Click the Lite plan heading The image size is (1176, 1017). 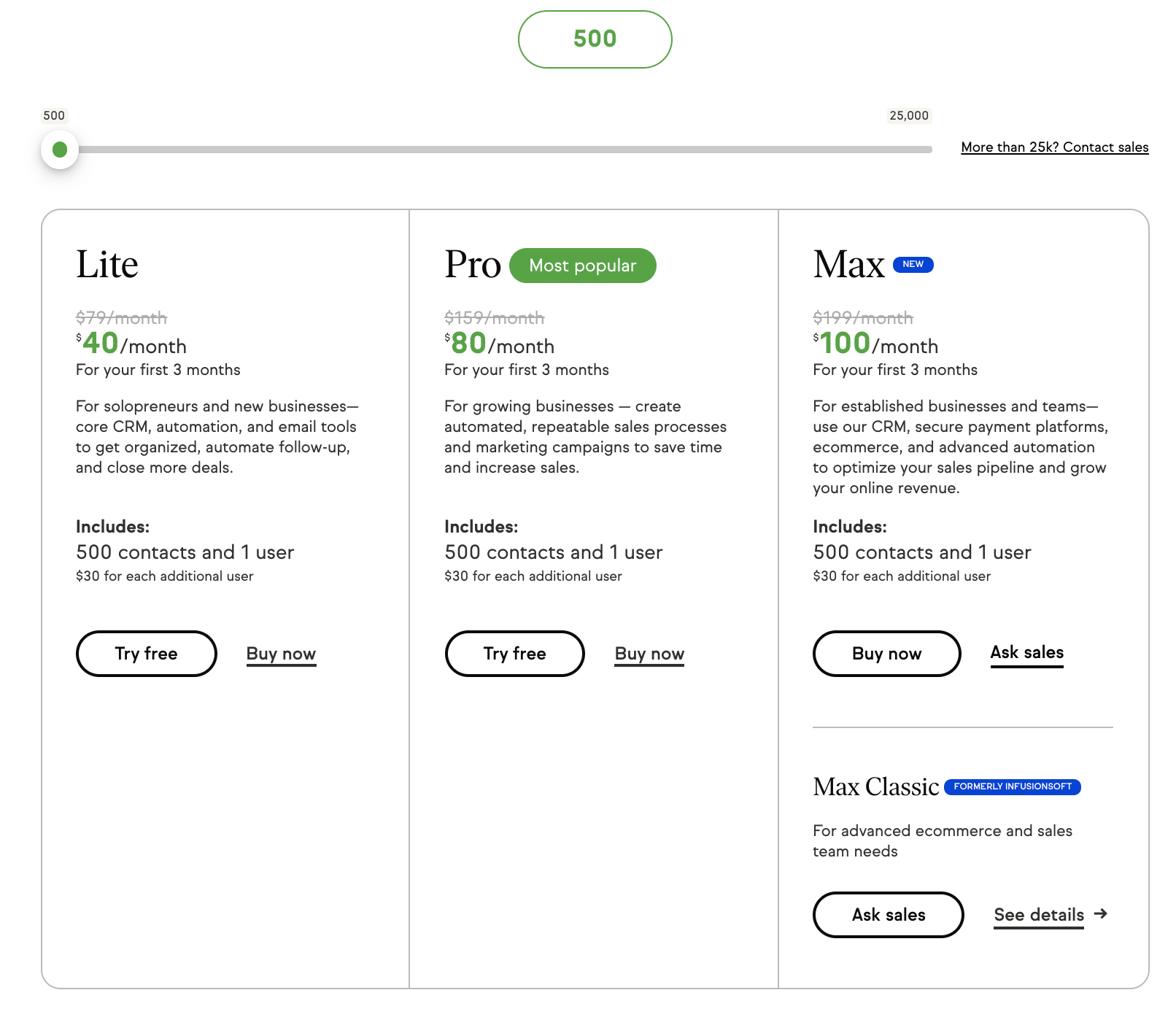(107, 264)
